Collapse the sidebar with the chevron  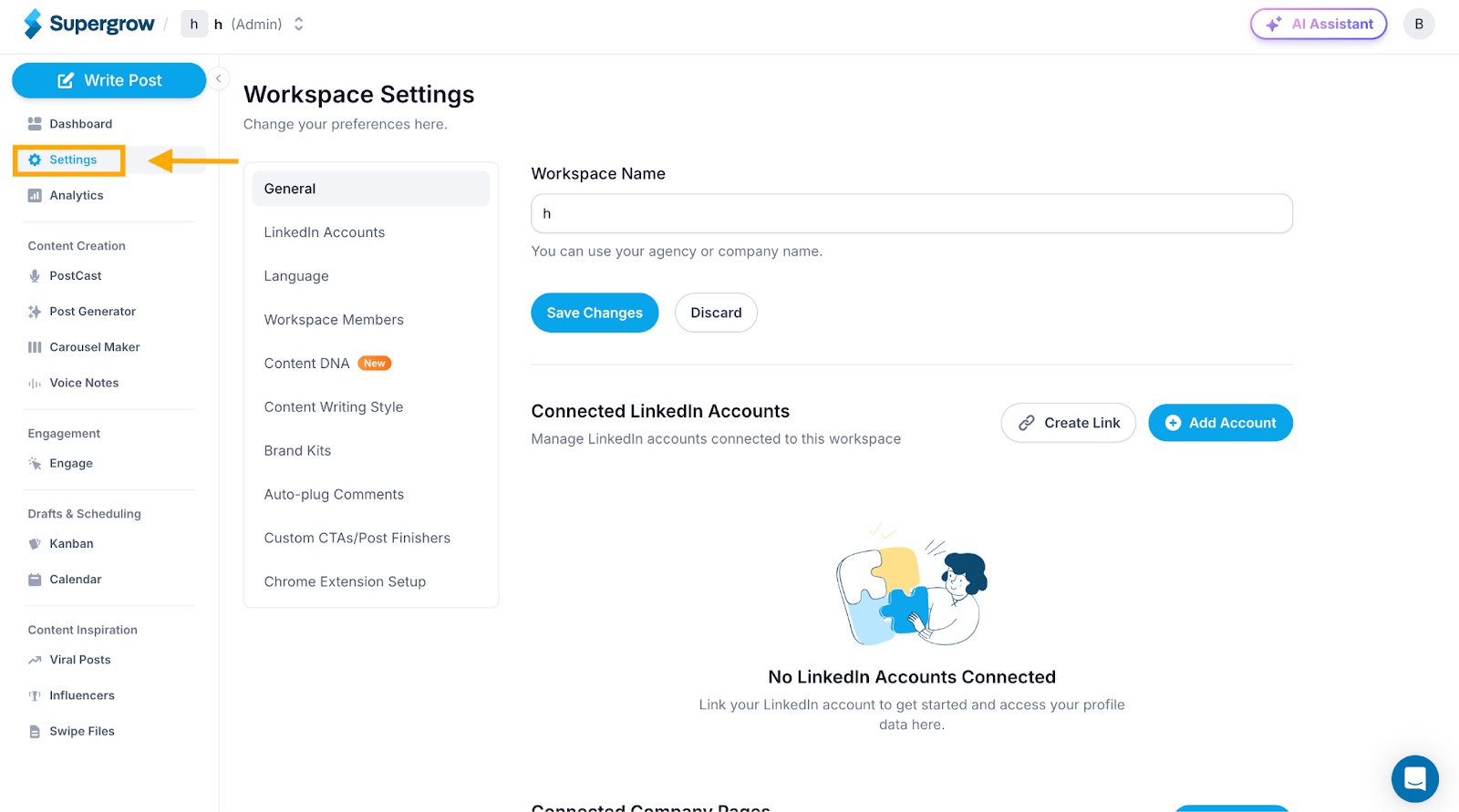click(x=219, y=78)
